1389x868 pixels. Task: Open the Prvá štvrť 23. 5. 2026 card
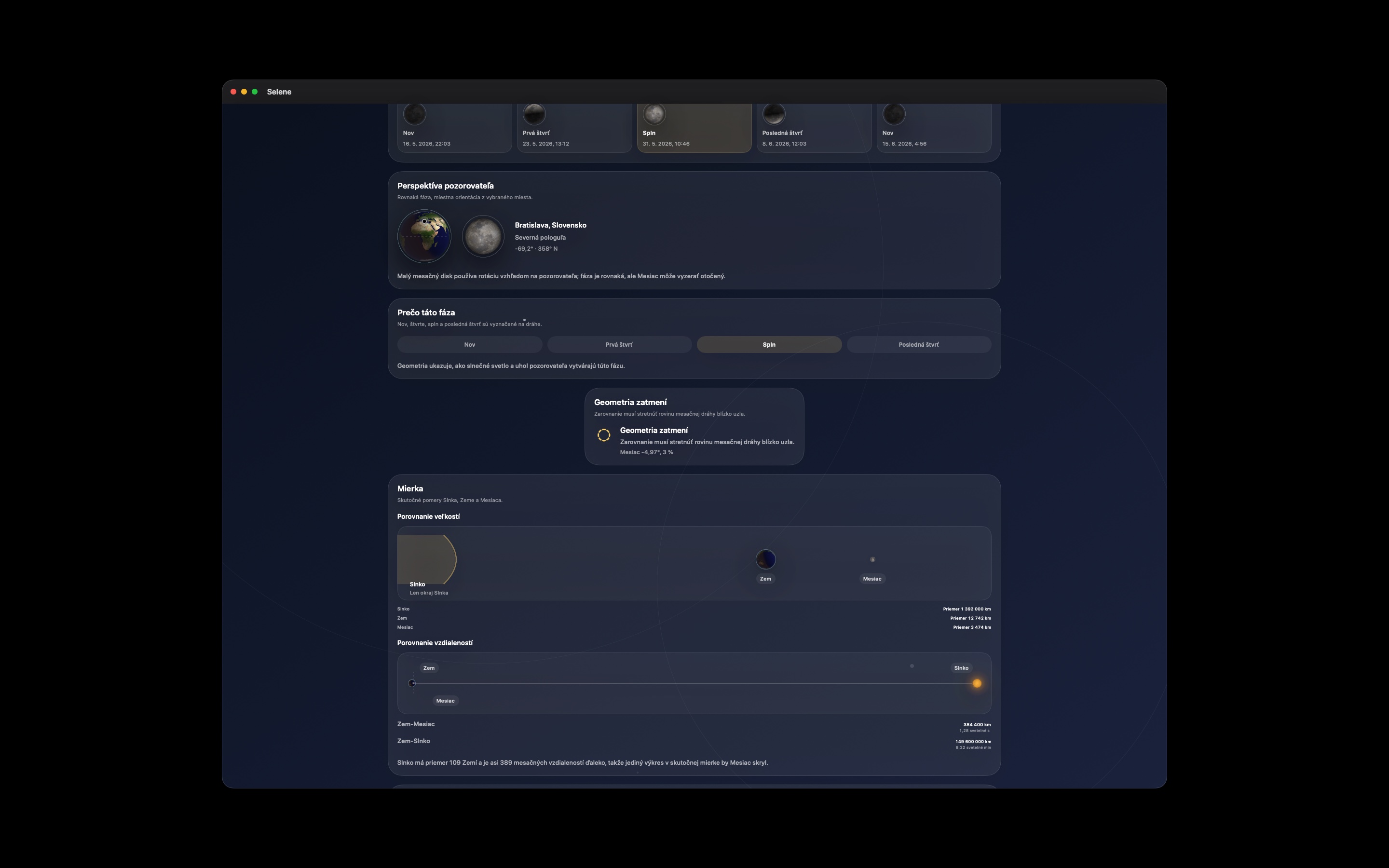tap(574, 128)
